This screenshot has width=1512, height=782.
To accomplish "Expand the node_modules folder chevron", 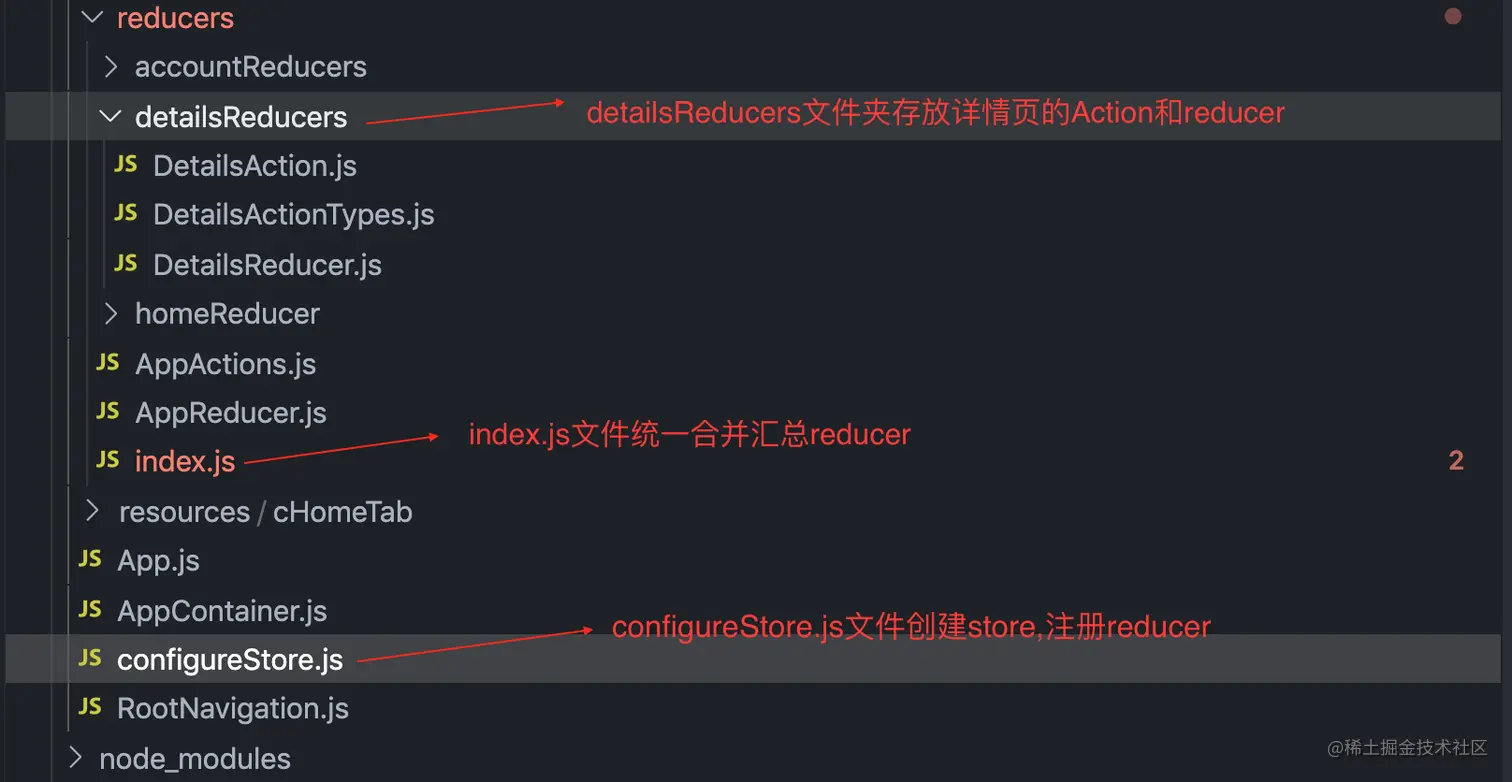I will (75, 758).
